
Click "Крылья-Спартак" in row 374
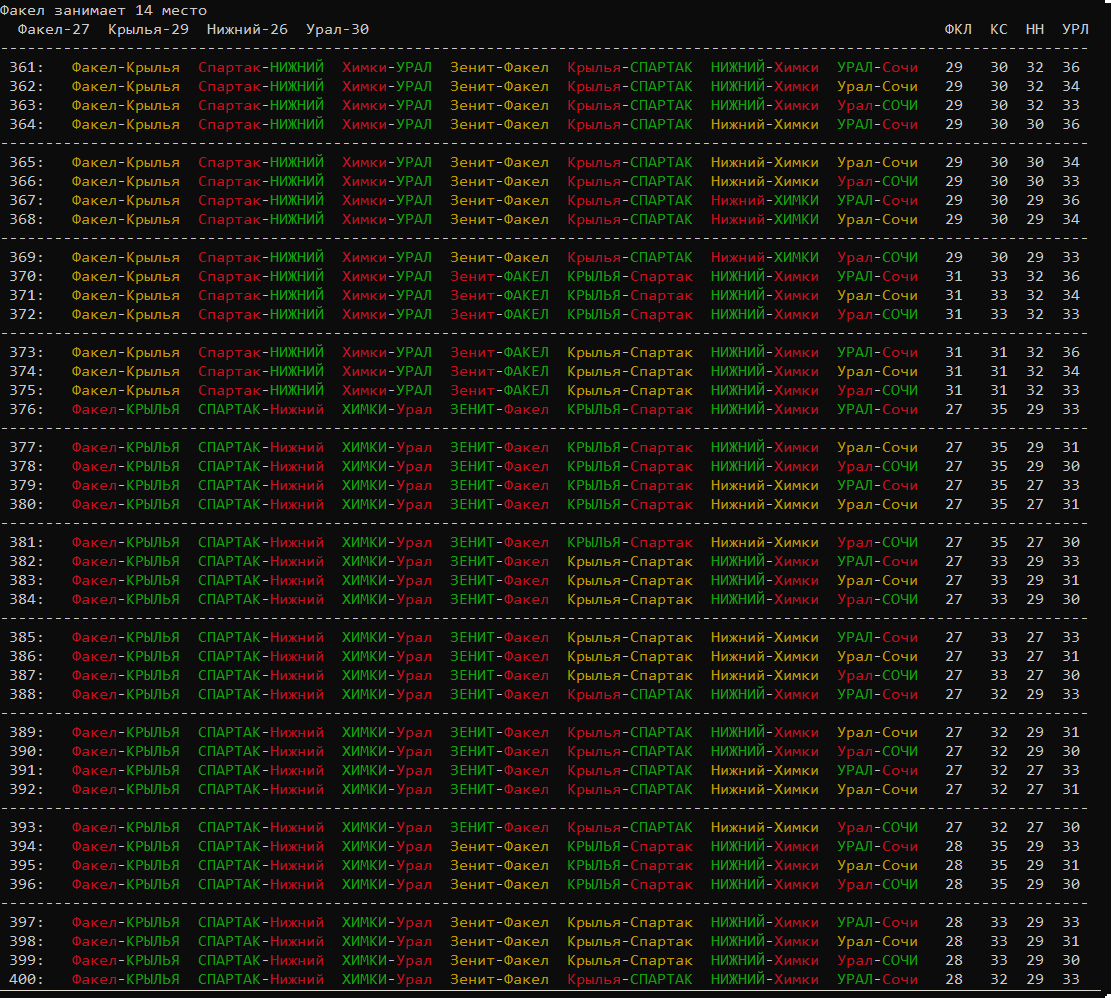point(630,372)
